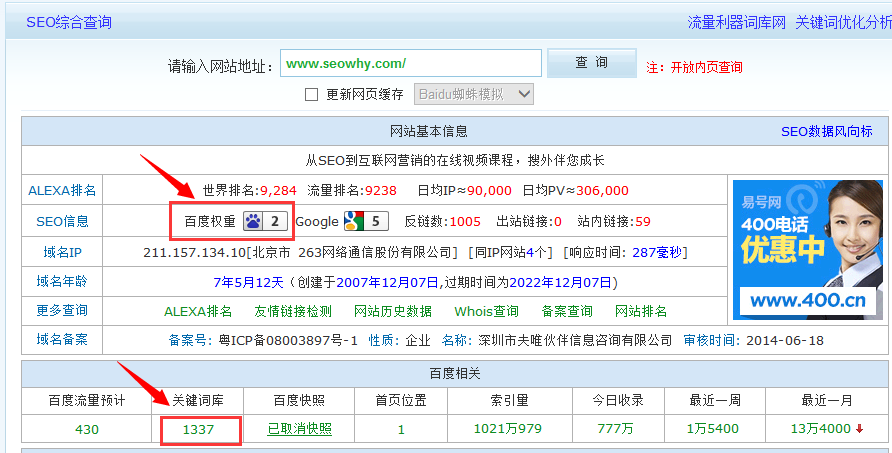
Task: Open the 备案查询 link
Action: coord(567,311)
